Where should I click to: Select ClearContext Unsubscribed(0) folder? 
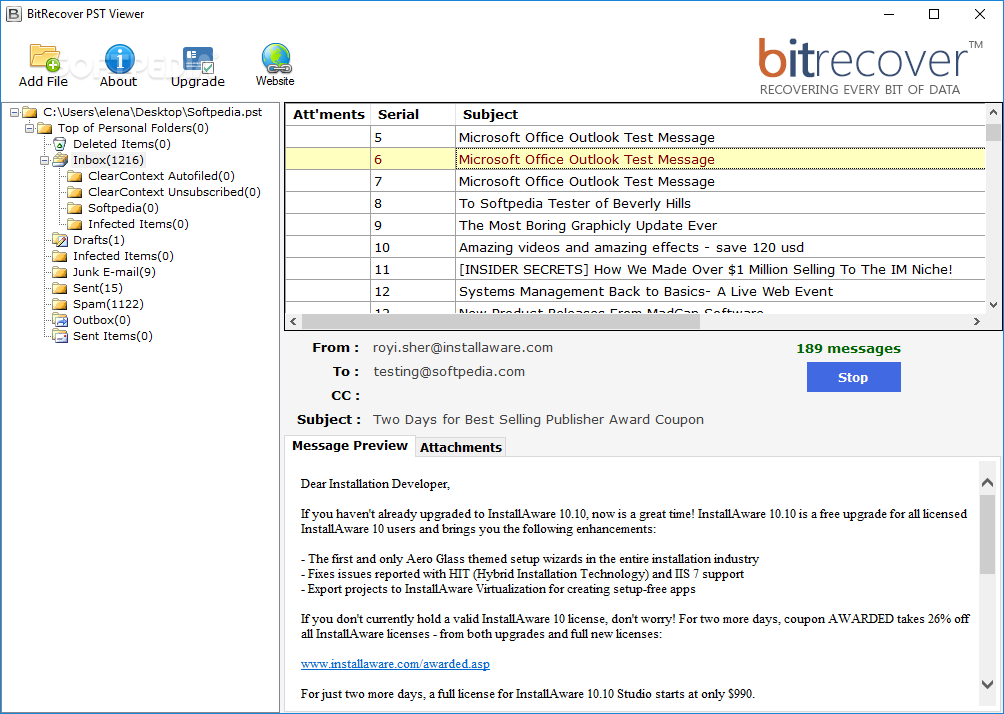[174, 192]
